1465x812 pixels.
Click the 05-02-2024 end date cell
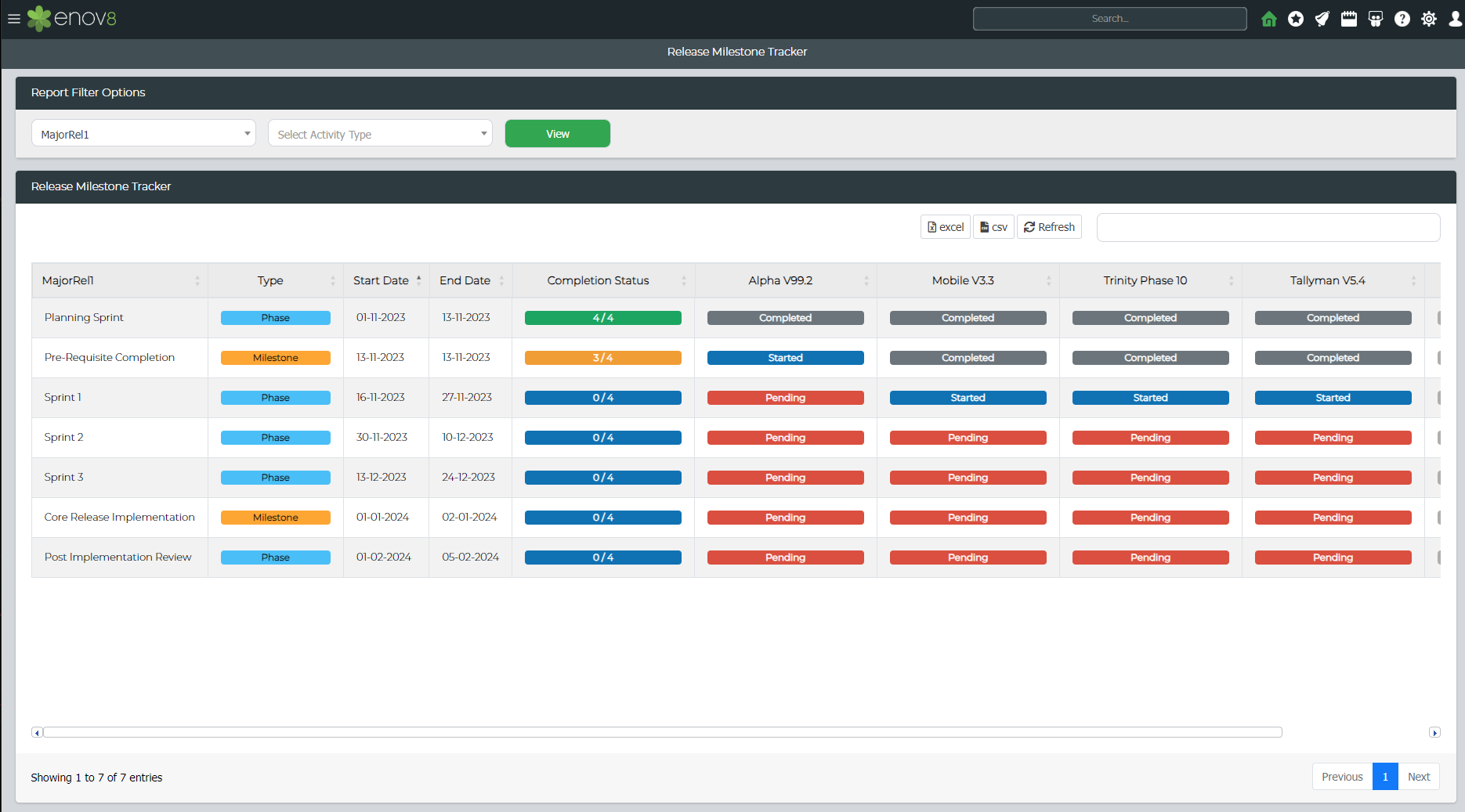[470, 557]
